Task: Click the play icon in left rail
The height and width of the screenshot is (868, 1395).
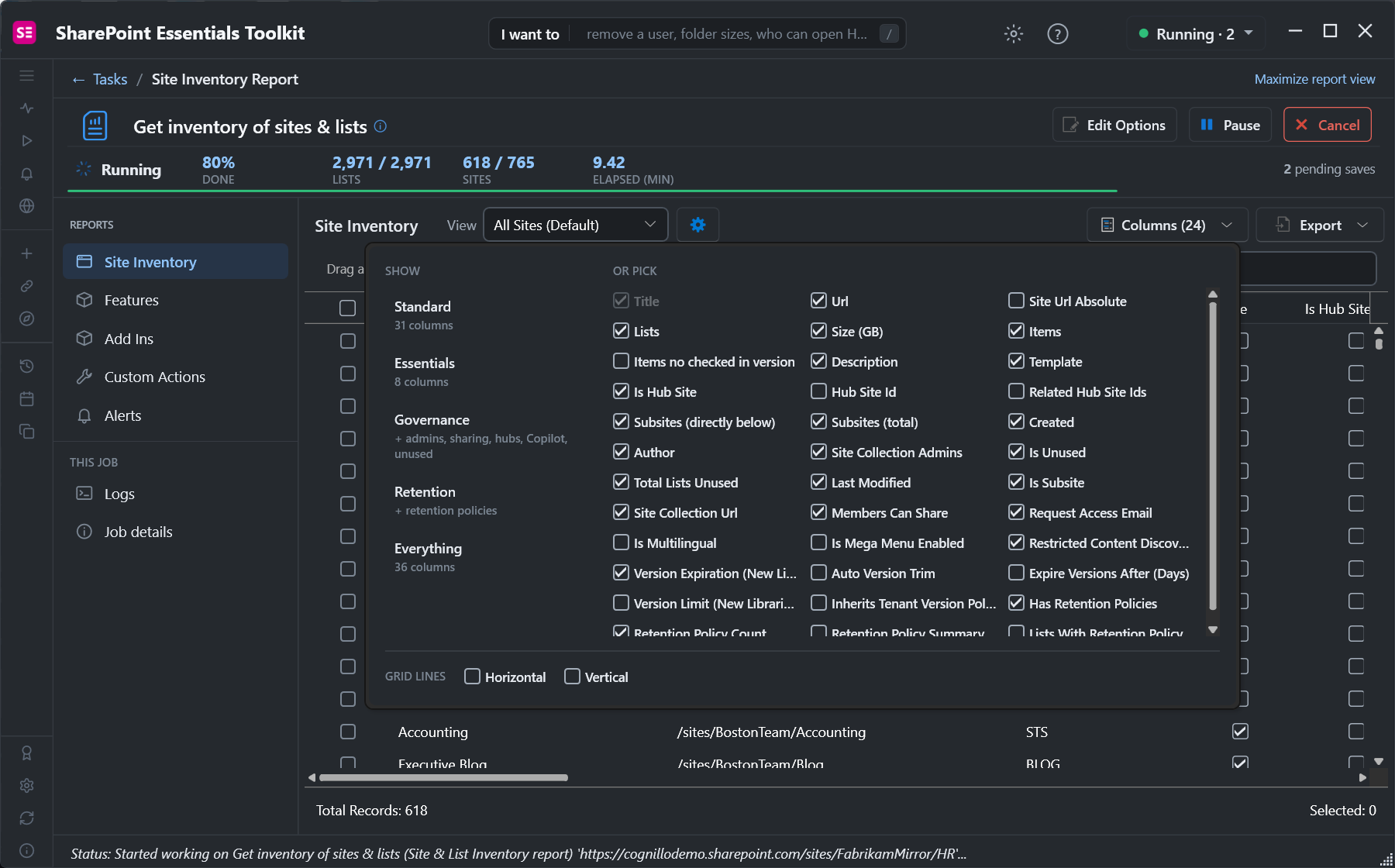Action: coord(26,141)
